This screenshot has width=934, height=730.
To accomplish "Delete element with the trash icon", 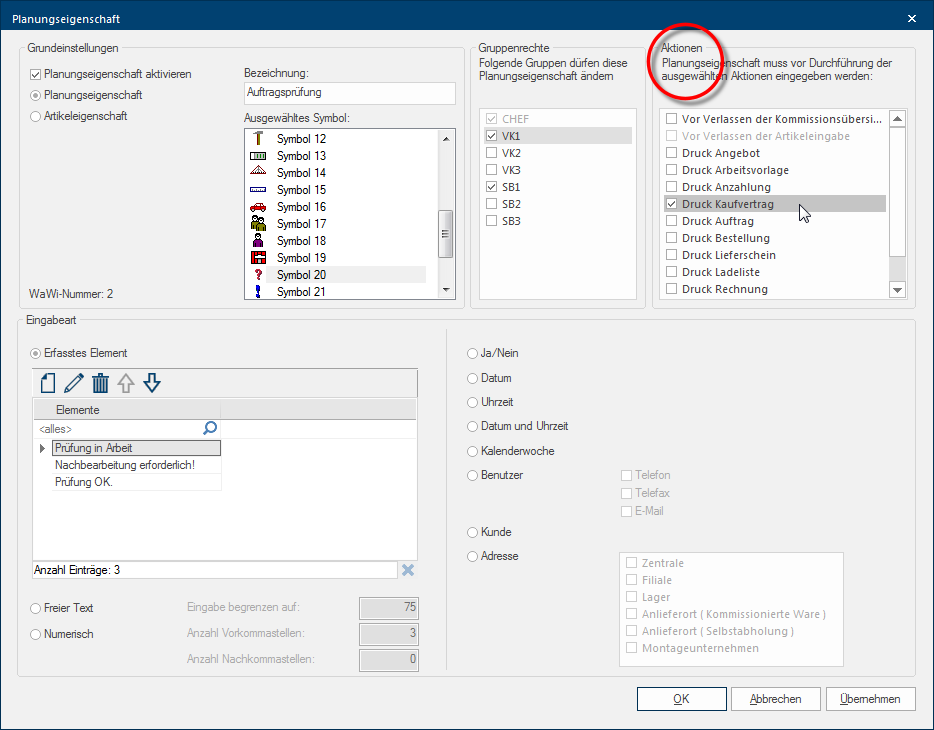I will click(100, 383).
